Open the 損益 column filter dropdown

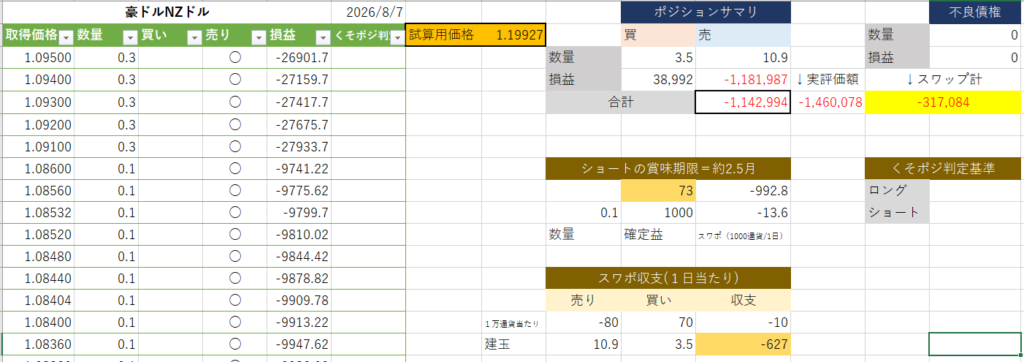click(323, 37)
